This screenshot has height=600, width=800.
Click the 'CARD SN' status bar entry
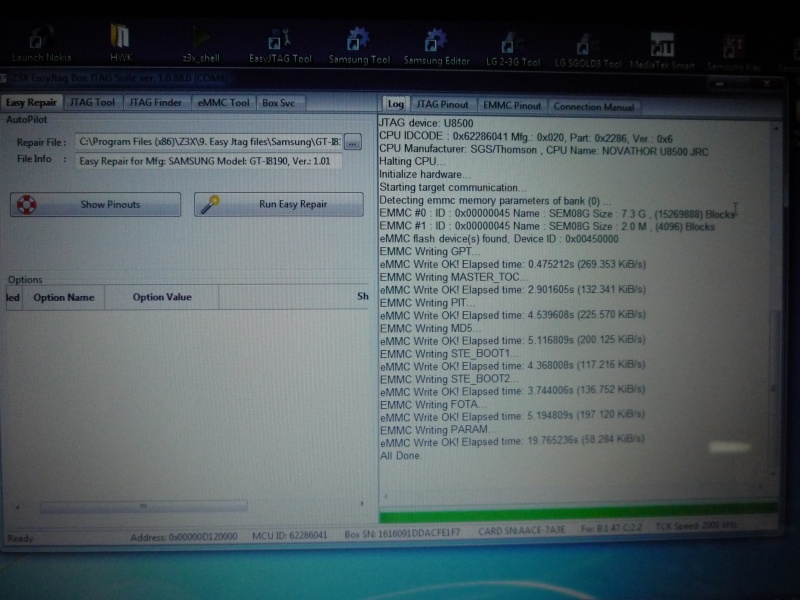pos(521,531)
